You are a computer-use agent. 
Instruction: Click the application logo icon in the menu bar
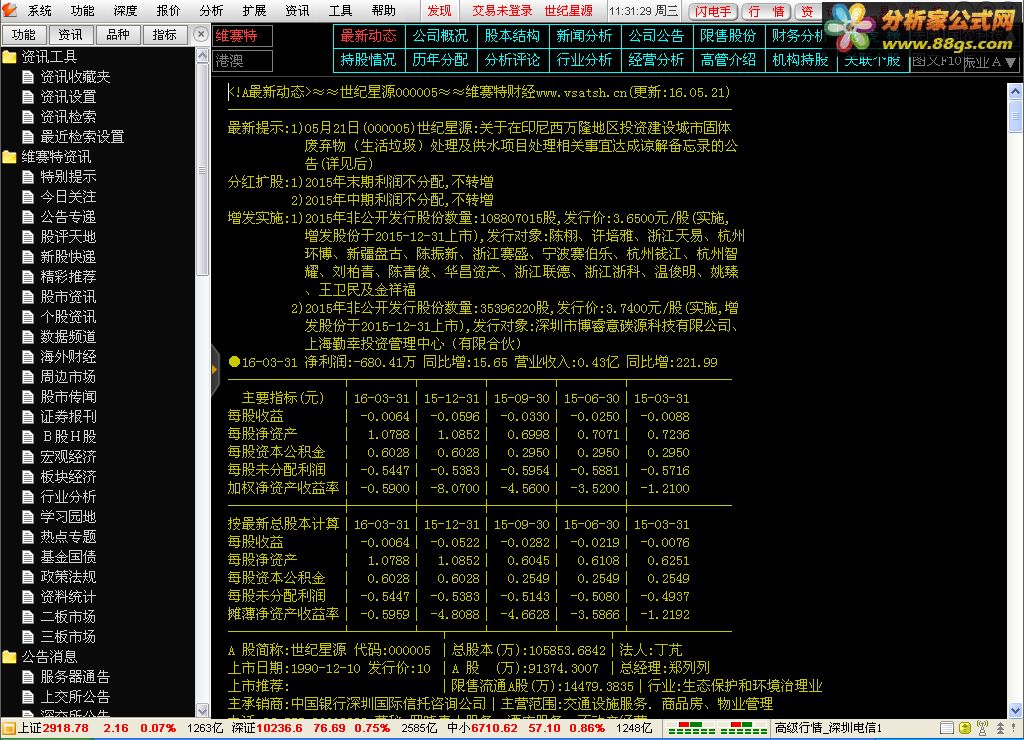click(x=9, y=10)
